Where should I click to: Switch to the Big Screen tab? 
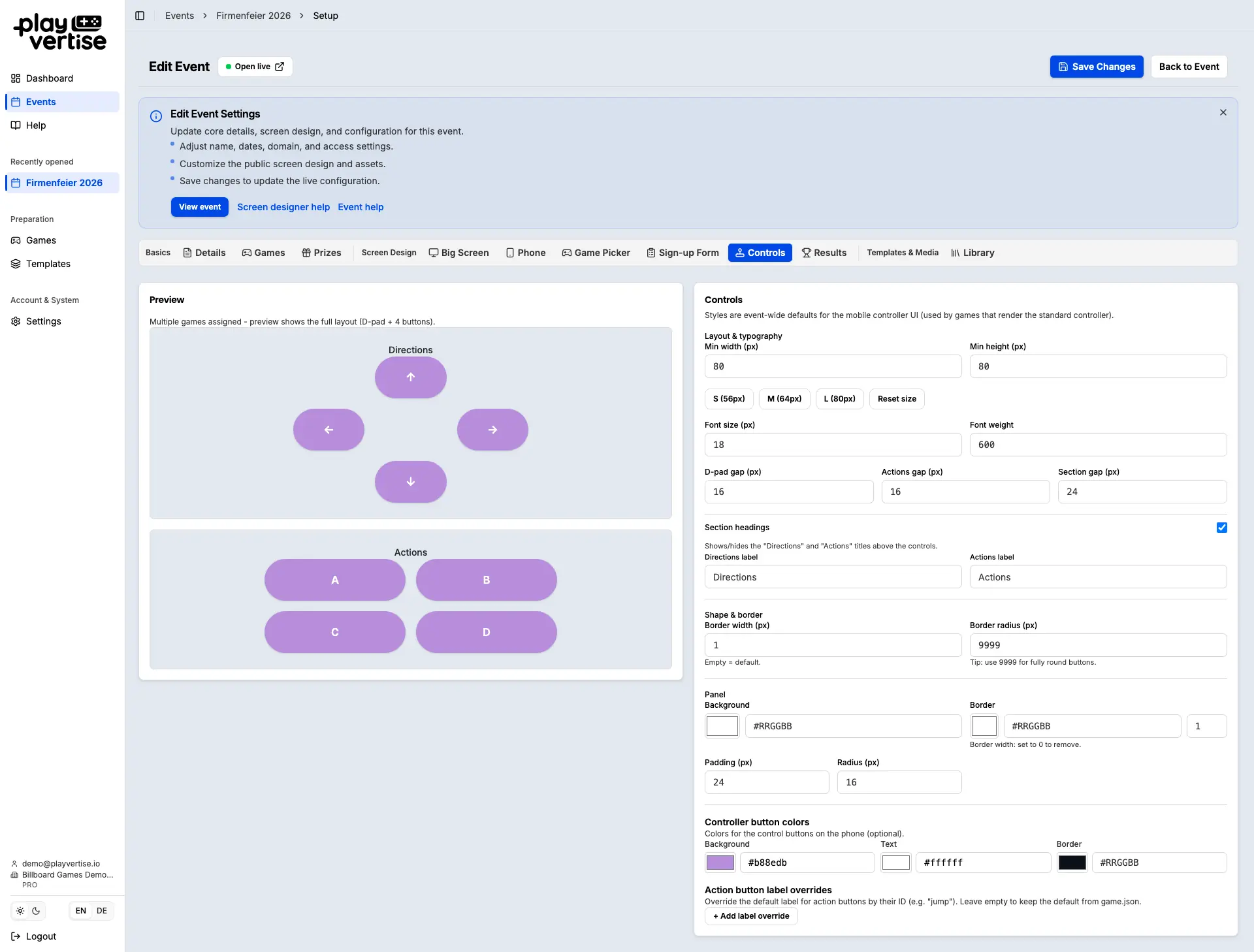click(x=458, y=253)
